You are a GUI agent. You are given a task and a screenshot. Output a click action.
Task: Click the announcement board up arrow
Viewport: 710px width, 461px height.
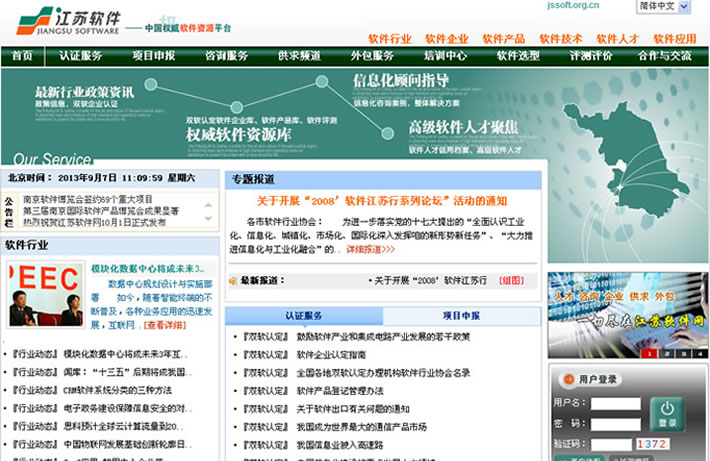coord(208,205)
